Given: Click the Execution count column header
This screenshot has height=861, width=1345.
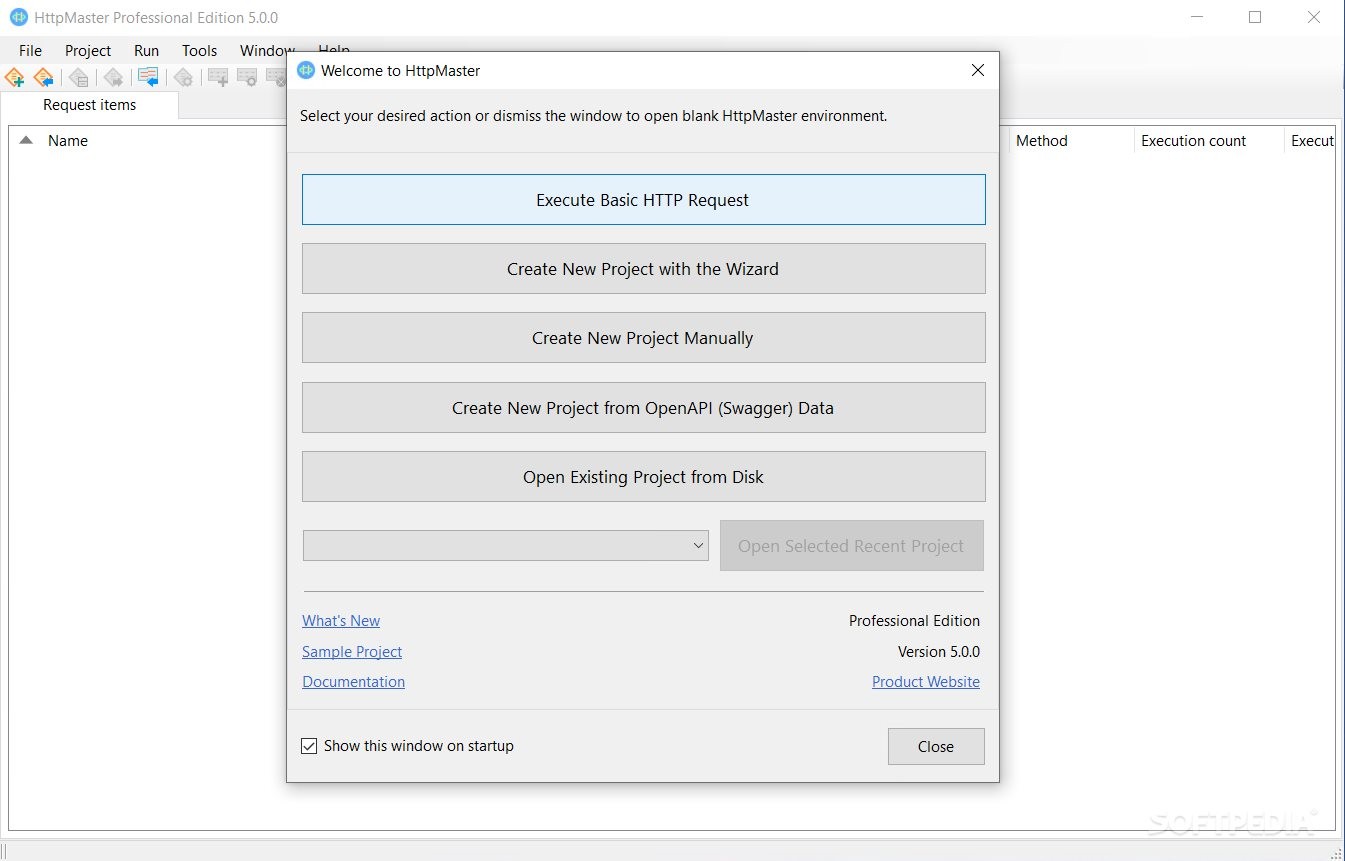Looking at the screenshot, I should pyautogui.click(x=1193, y=141).
